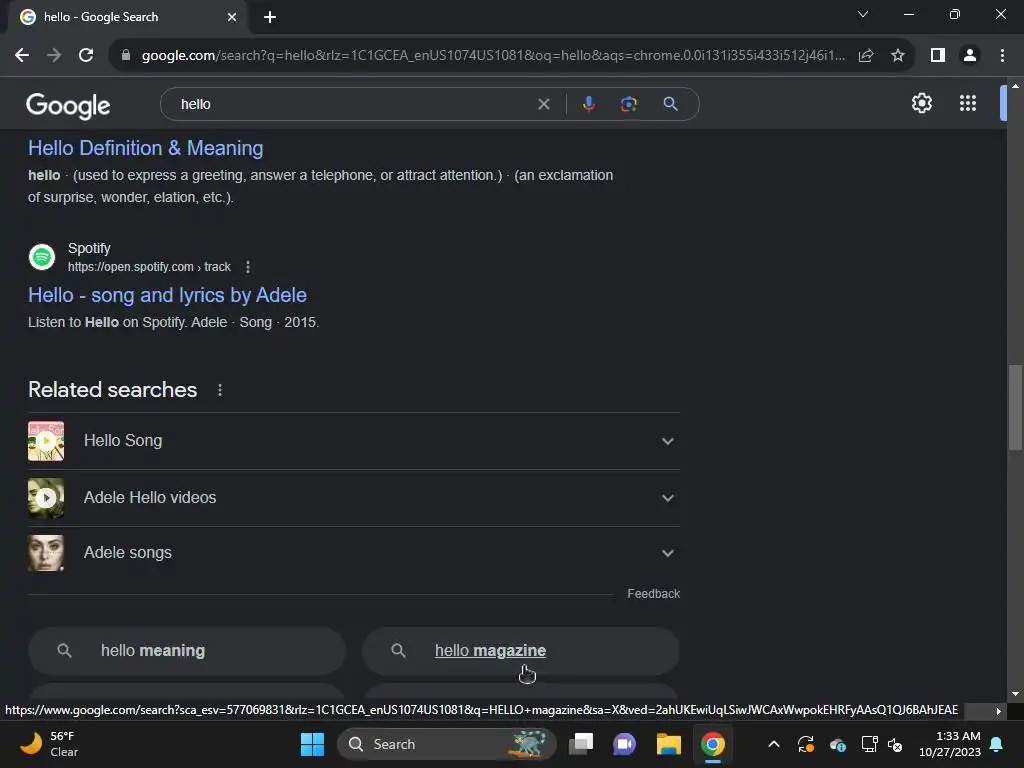
Task: Open File Explorer from taskbar
Action: 669,744
